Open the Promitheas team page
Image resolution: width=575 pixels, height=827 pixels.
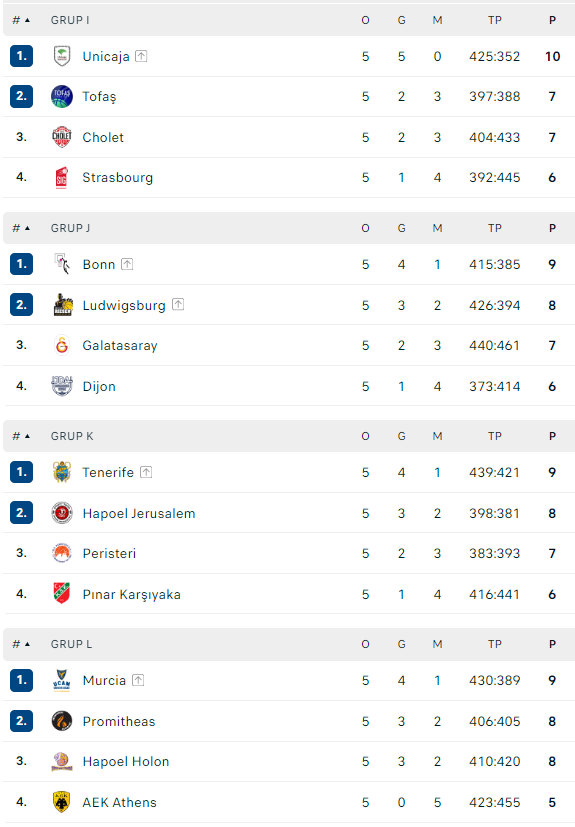(119, 721)
